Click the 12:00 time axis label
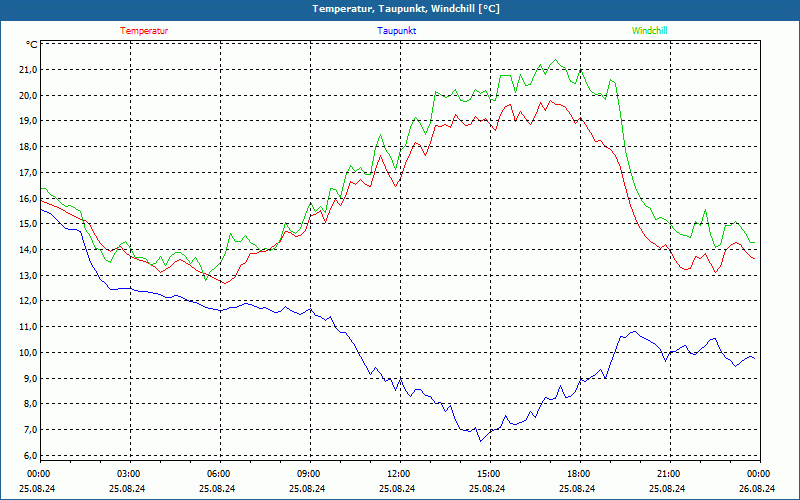This screenshot has height=500, width=800. point(398,474)
